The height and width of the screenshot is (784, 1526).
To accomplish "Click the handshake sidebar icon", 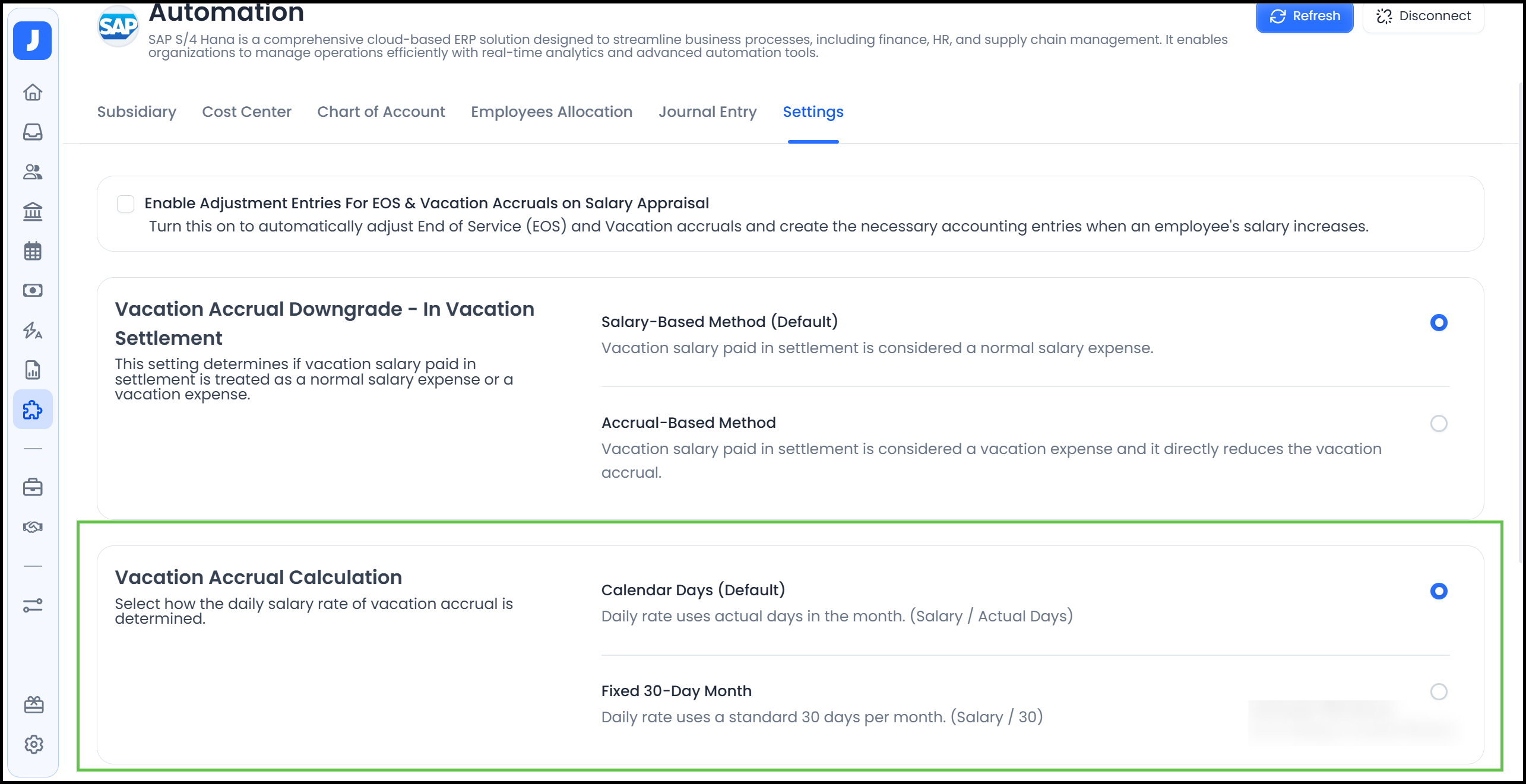I will pos(33,527).
